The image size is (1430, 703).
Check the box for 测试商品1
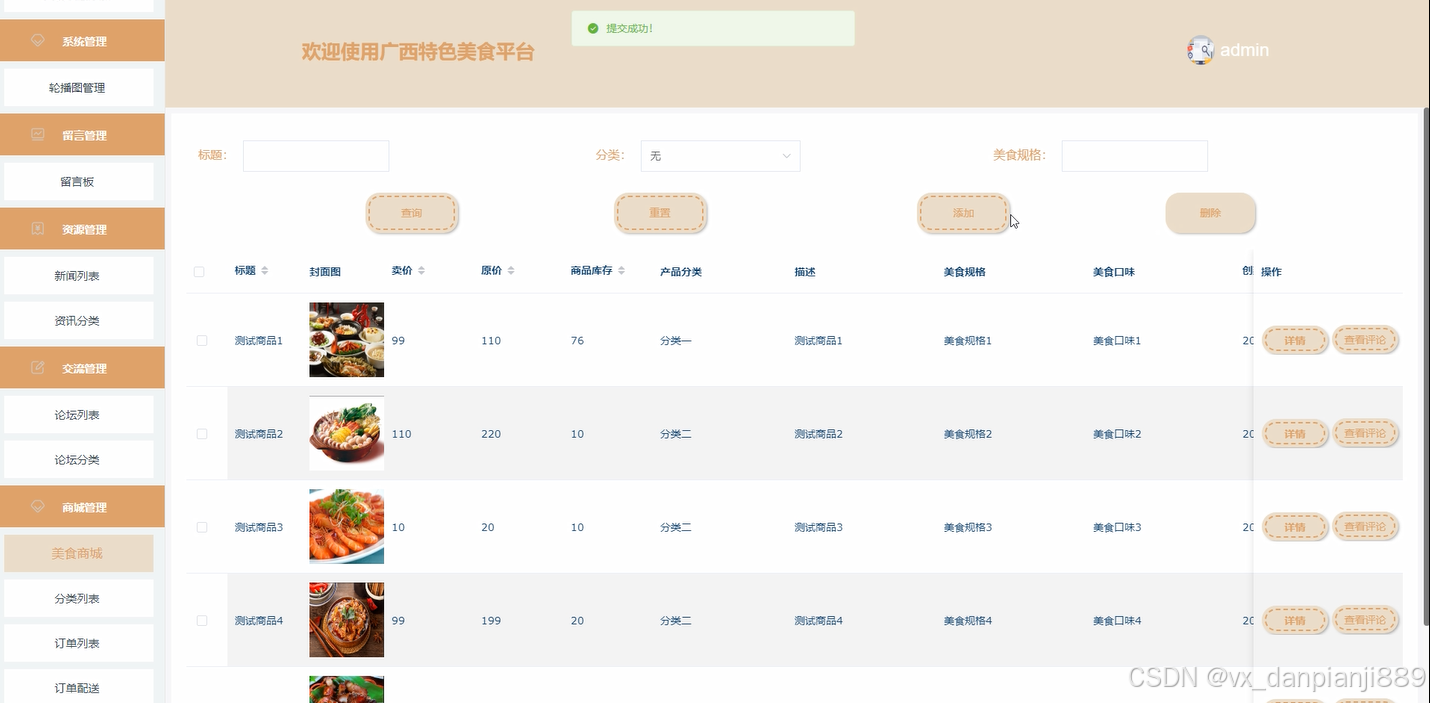coord(202,340)
